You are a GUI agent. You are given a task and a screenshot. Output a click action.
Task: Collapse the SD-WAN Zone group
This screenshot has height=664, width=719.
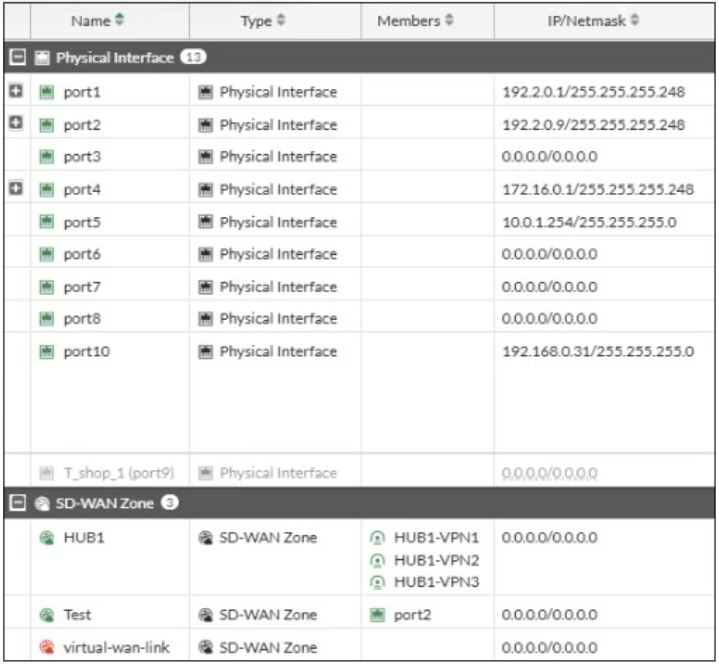coord(16,504)
